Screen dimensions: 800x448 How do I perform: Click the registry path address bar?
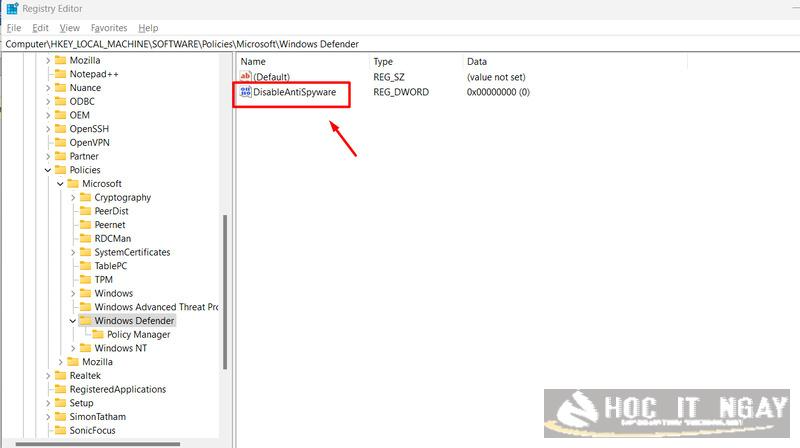pos(400,44)
